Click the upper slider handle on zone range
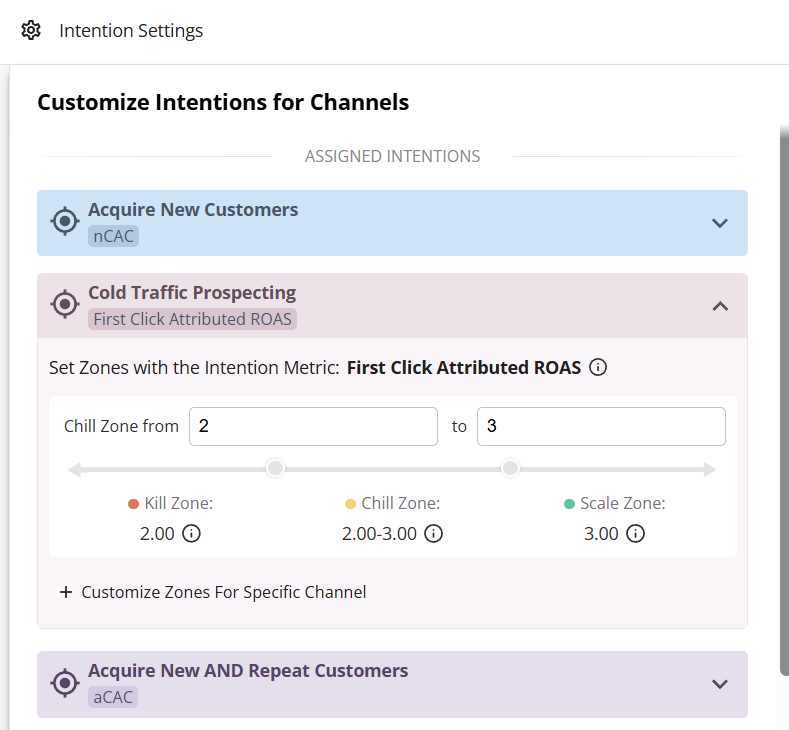 pyautogui.click(x=510, y=468)
